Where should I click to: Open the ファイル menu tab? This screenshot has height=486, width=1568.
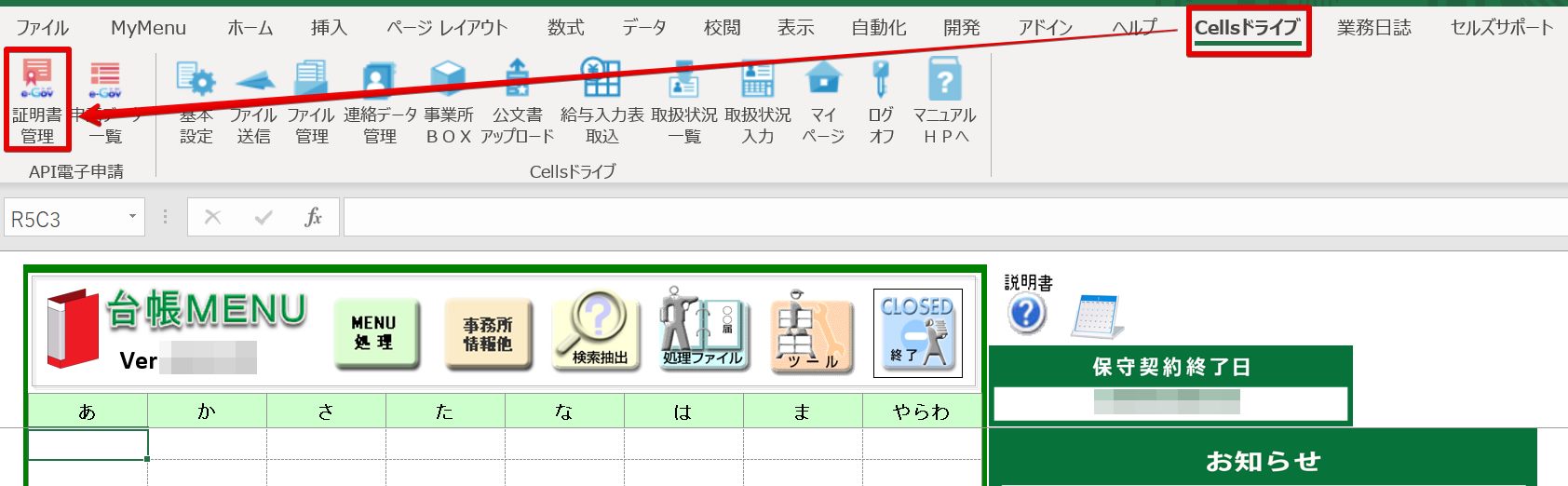pos(42,28)
